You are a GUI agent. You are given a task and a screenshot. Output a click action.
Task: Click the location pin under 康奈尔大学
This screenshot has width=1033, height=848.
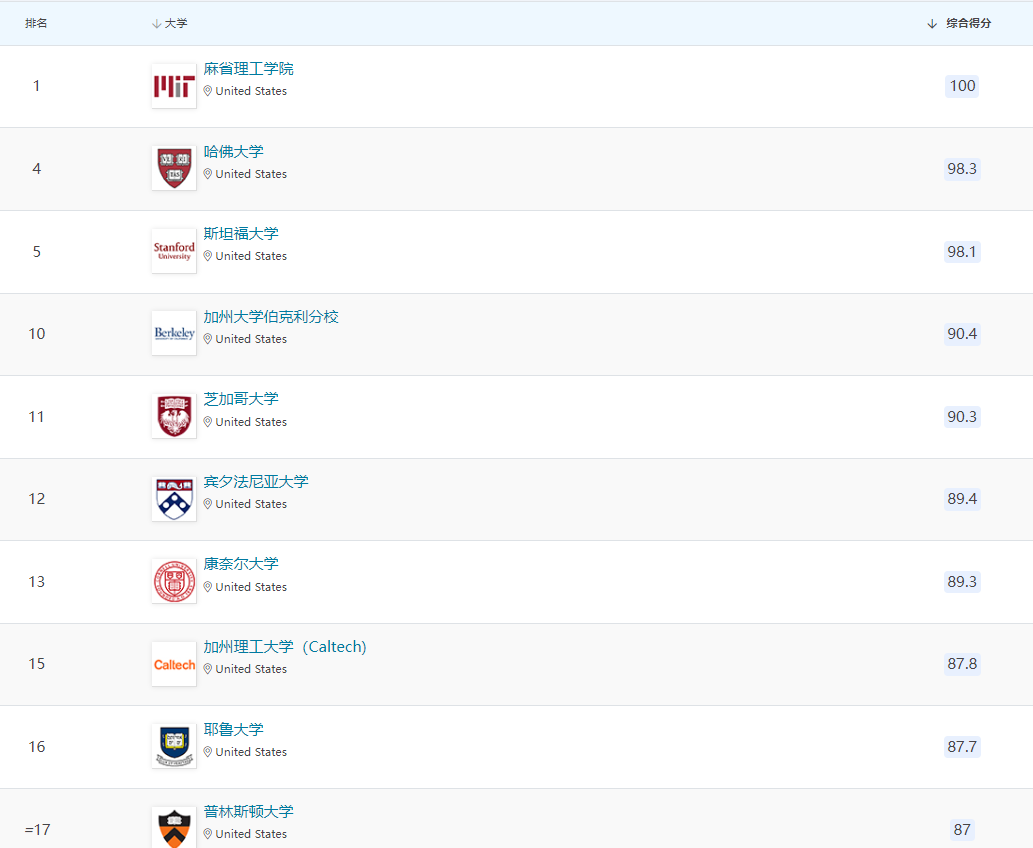(x=208, y=587)
